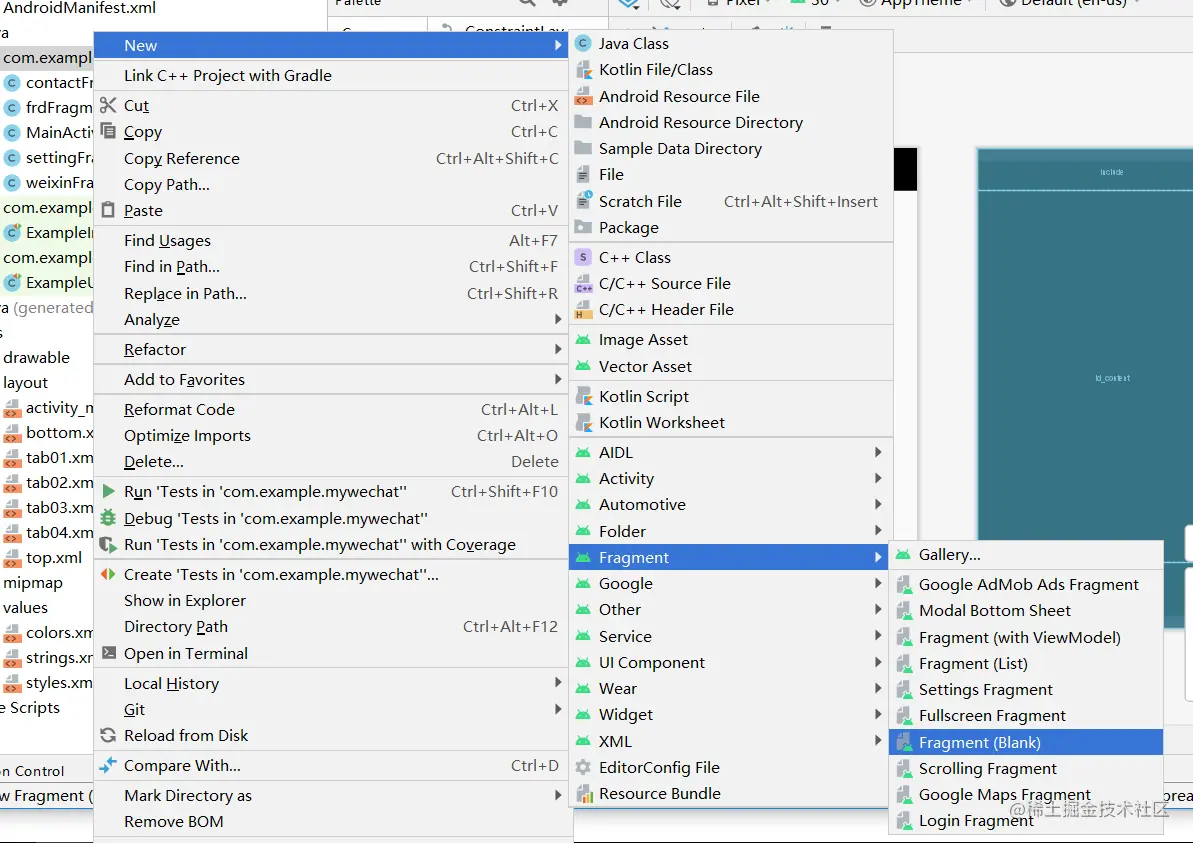
Task: Choose Show in Explorer entry
Action: pyautogui.click(x=331, y=600)
